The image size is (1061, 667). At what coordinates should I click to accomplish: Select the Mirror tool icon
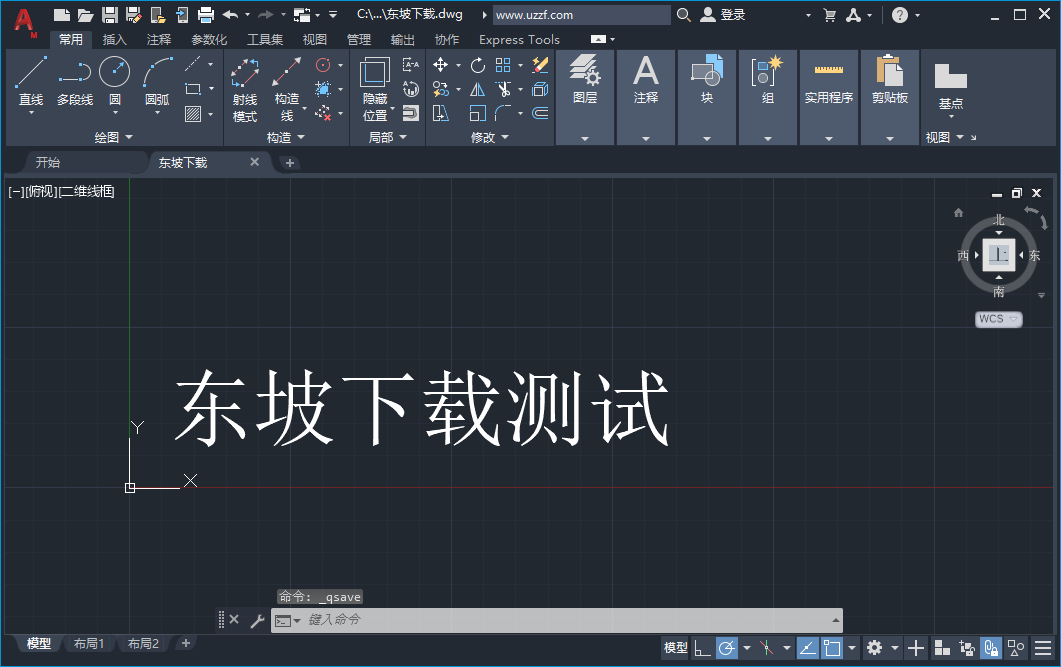478,89
